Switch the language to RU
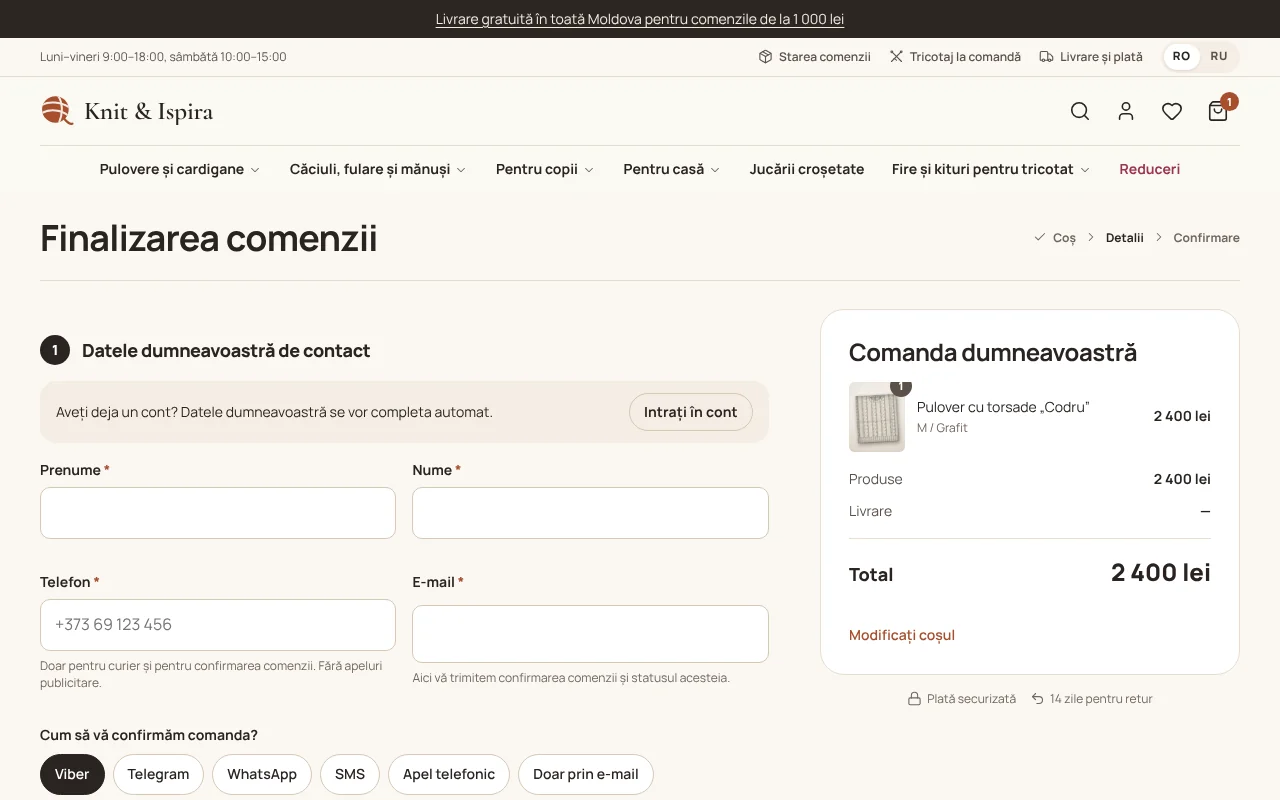The height and width of the screenshot is (800, 1280). click(1219, 56)
